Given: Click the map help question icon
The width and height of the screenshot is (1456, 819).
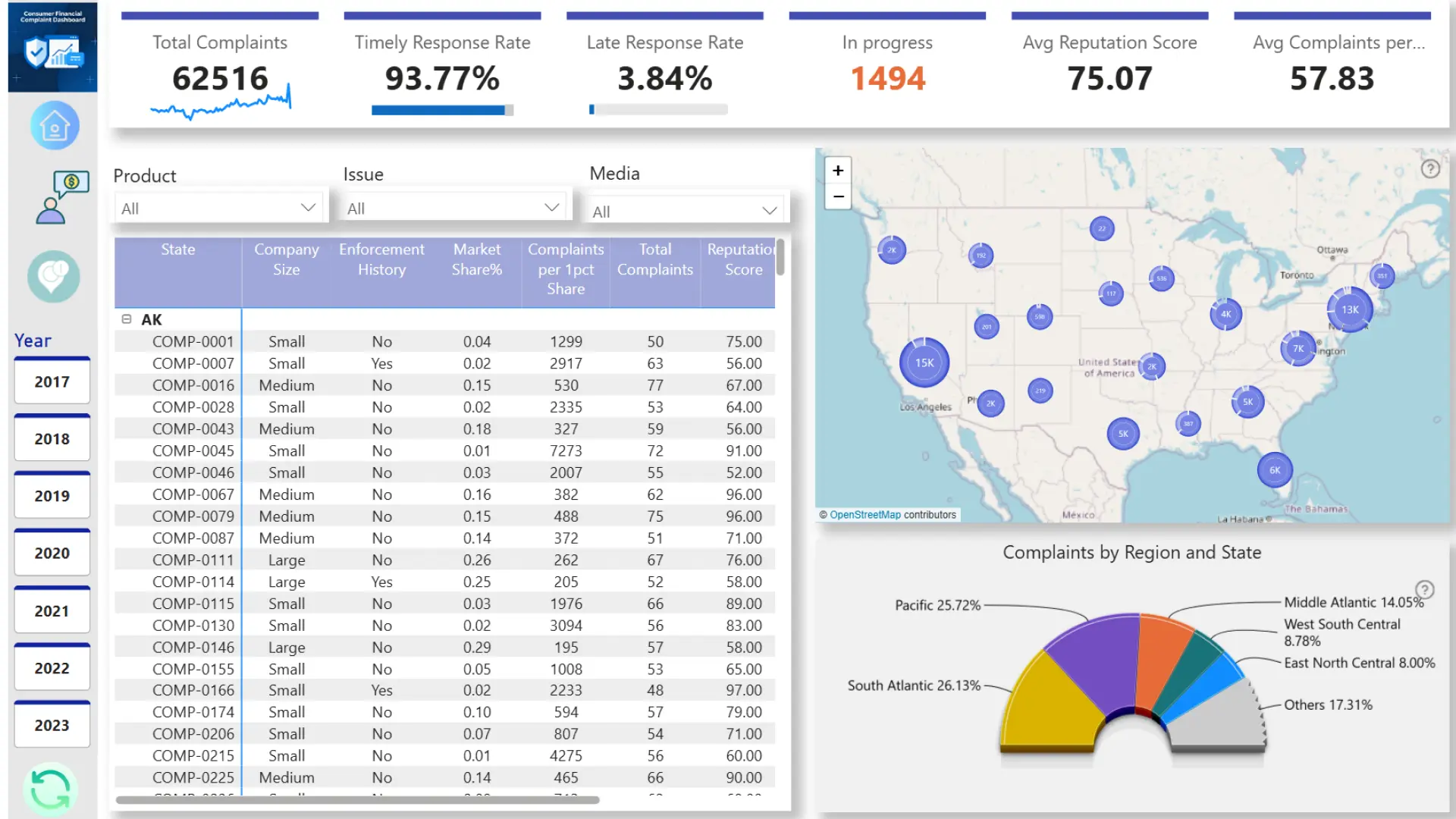Looking at the screenshot, I should tap(1429, 169).
